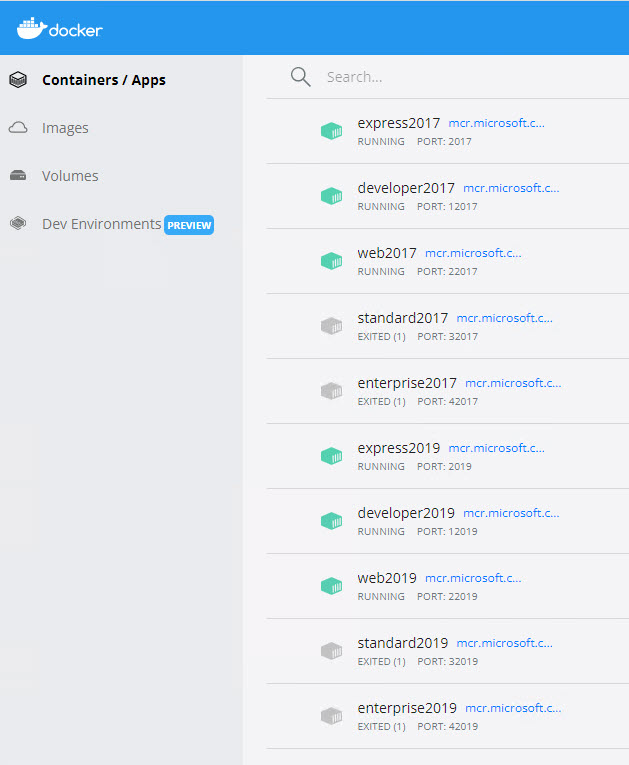This screenshot has width=629, height=765.
Task: Click the Containers / Apps cube icon
Action: pyautogui.click(x=18, y=80)
